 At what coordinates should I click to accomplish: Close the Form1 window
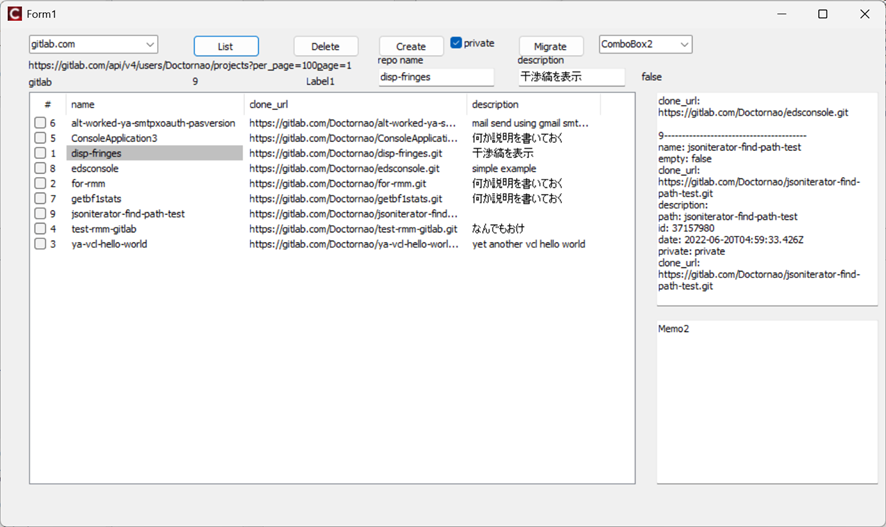[x=865, y=14]
